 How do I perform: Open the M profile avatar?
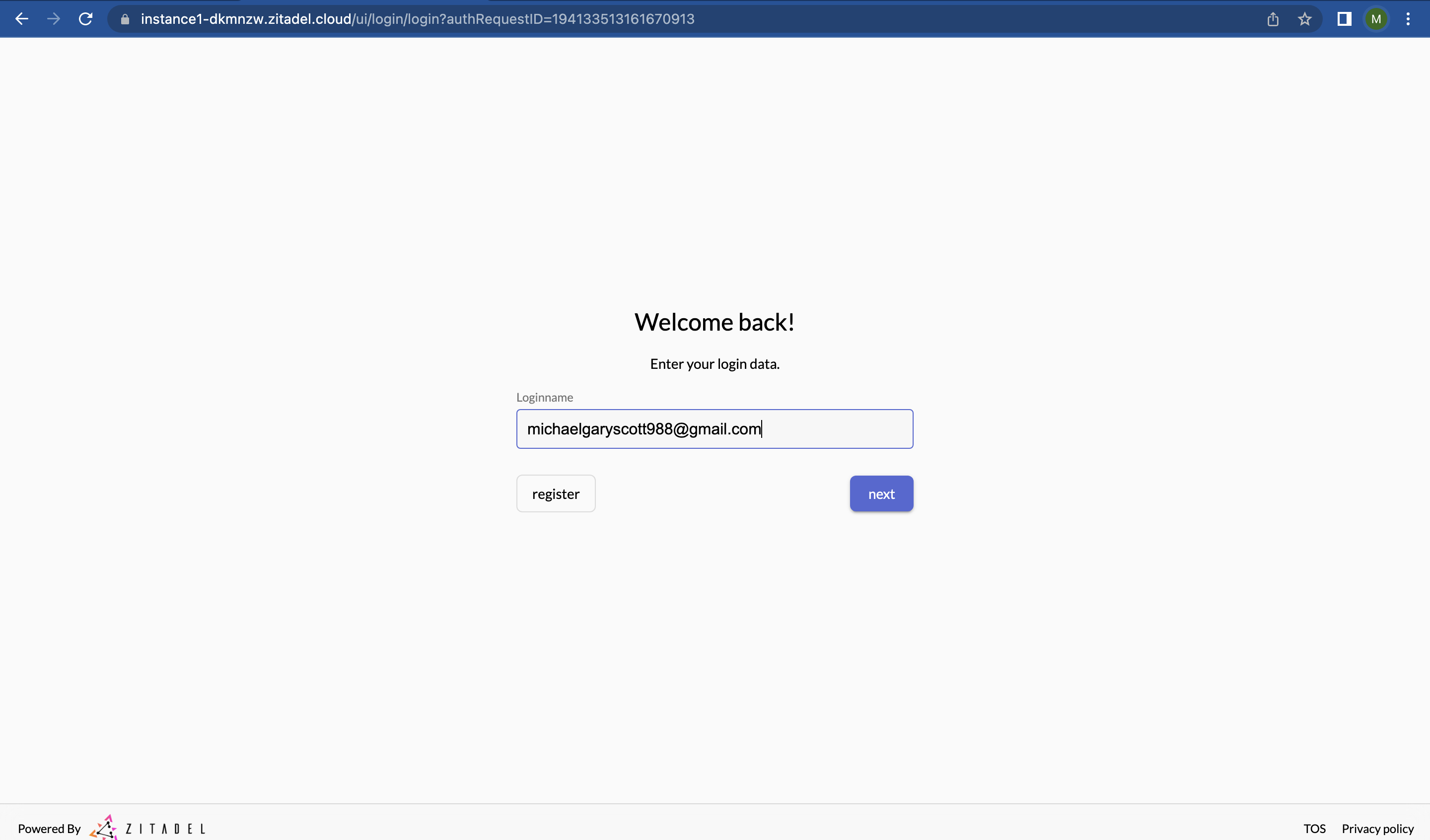coord(1376,19)
